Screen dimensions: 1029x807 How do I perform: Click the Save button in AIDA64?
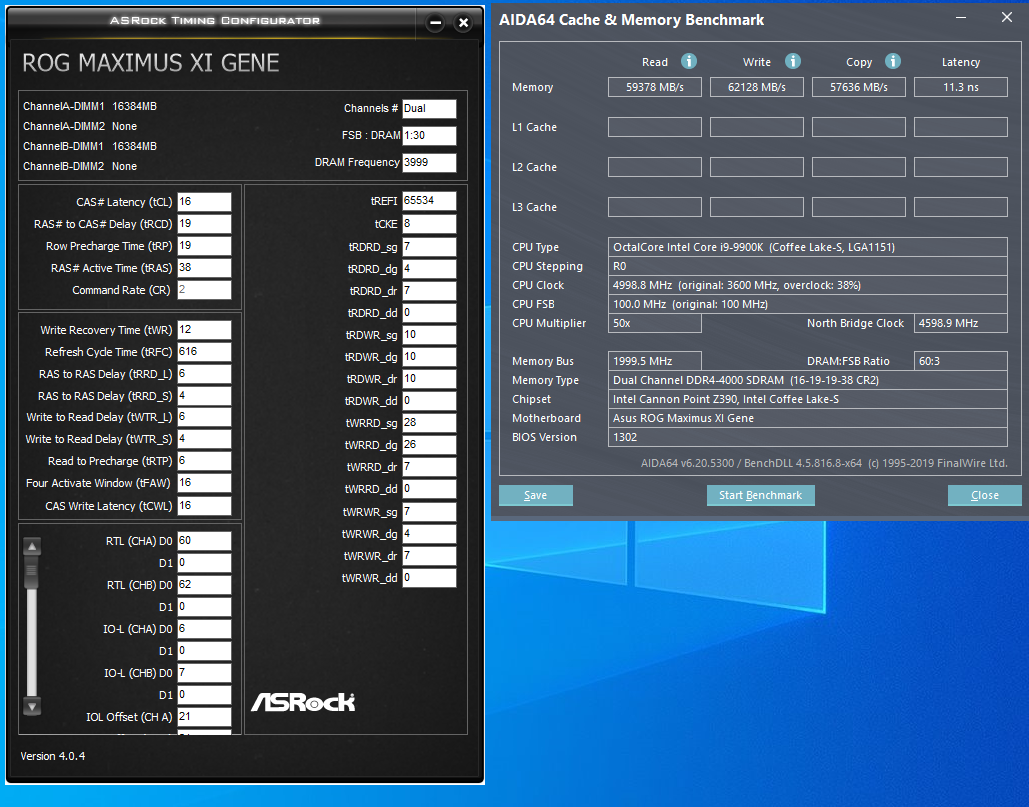coord(536,495)
